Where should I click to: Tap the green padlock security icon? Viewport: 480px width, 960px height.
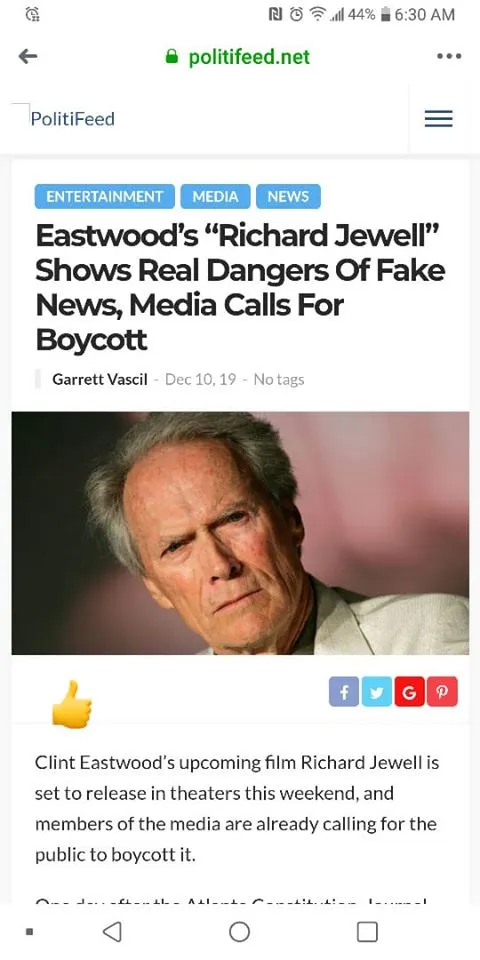pyautogui.click(x=173, y=57)
